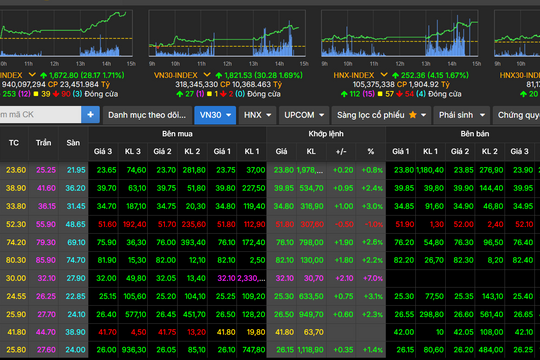Screen dimensions: 540x360
Task: Click the change value -0.50
Action: point(344,224)
